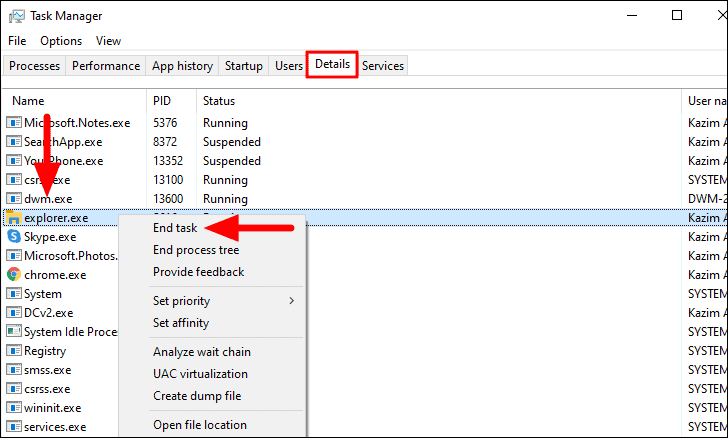Click PID value 13352
This screenshot has height=438, width=728.
pyautogui.click(x=168, y=161)
